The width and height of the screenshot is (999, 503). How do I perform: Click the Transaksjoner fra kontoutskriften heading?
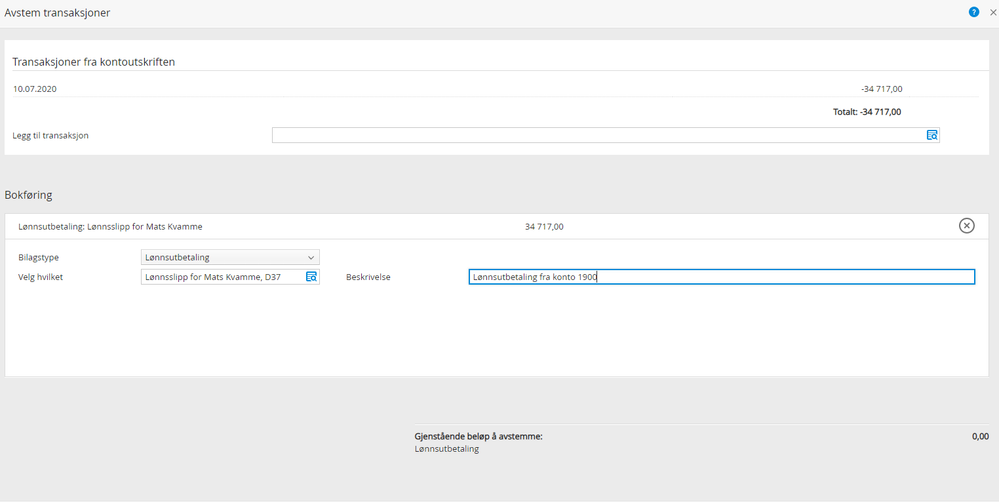click(94, 62)
